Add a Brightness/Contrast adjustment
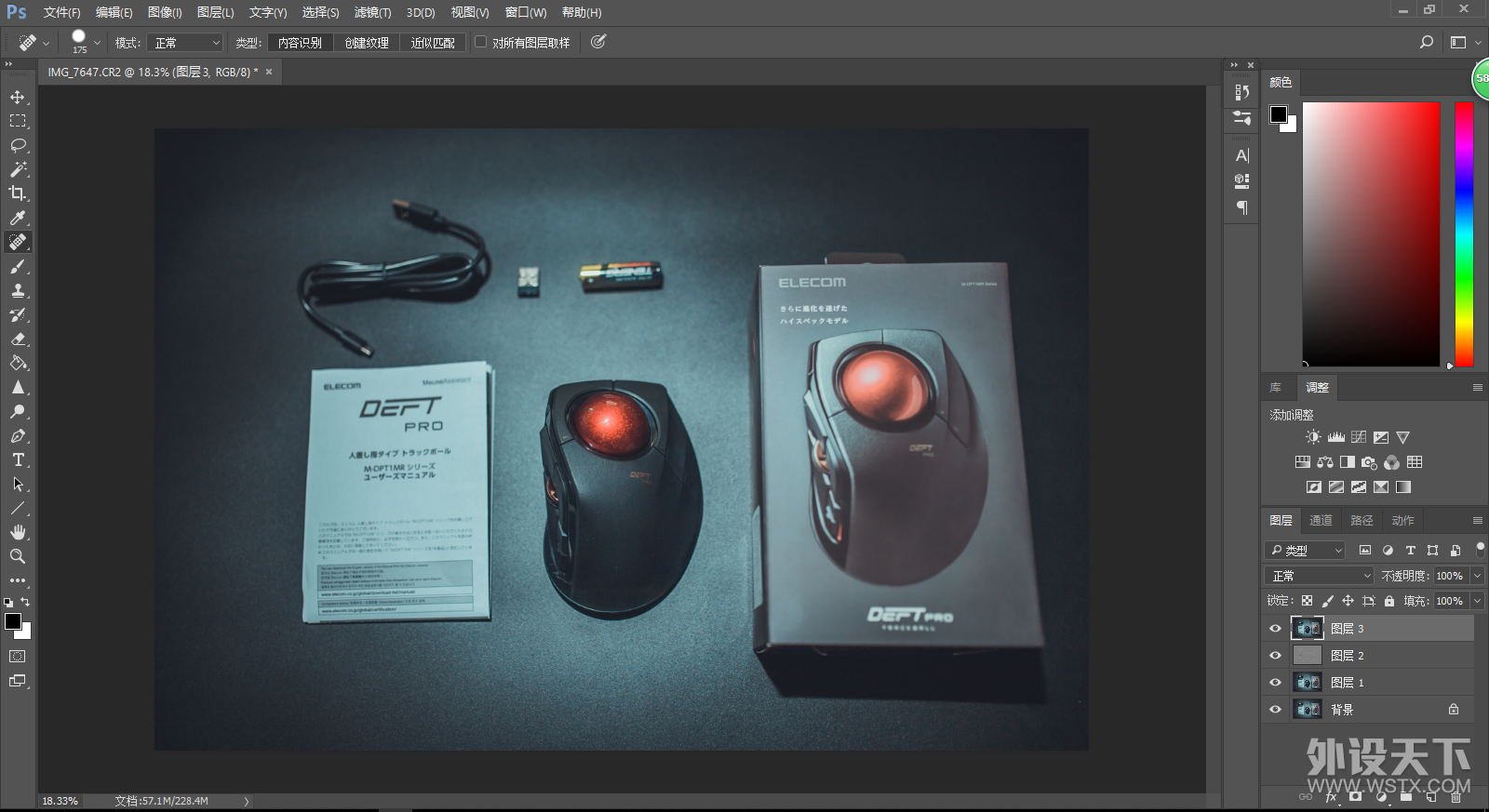Image resolution: width=1489 pixels, height=812 pixels. 1313,437
